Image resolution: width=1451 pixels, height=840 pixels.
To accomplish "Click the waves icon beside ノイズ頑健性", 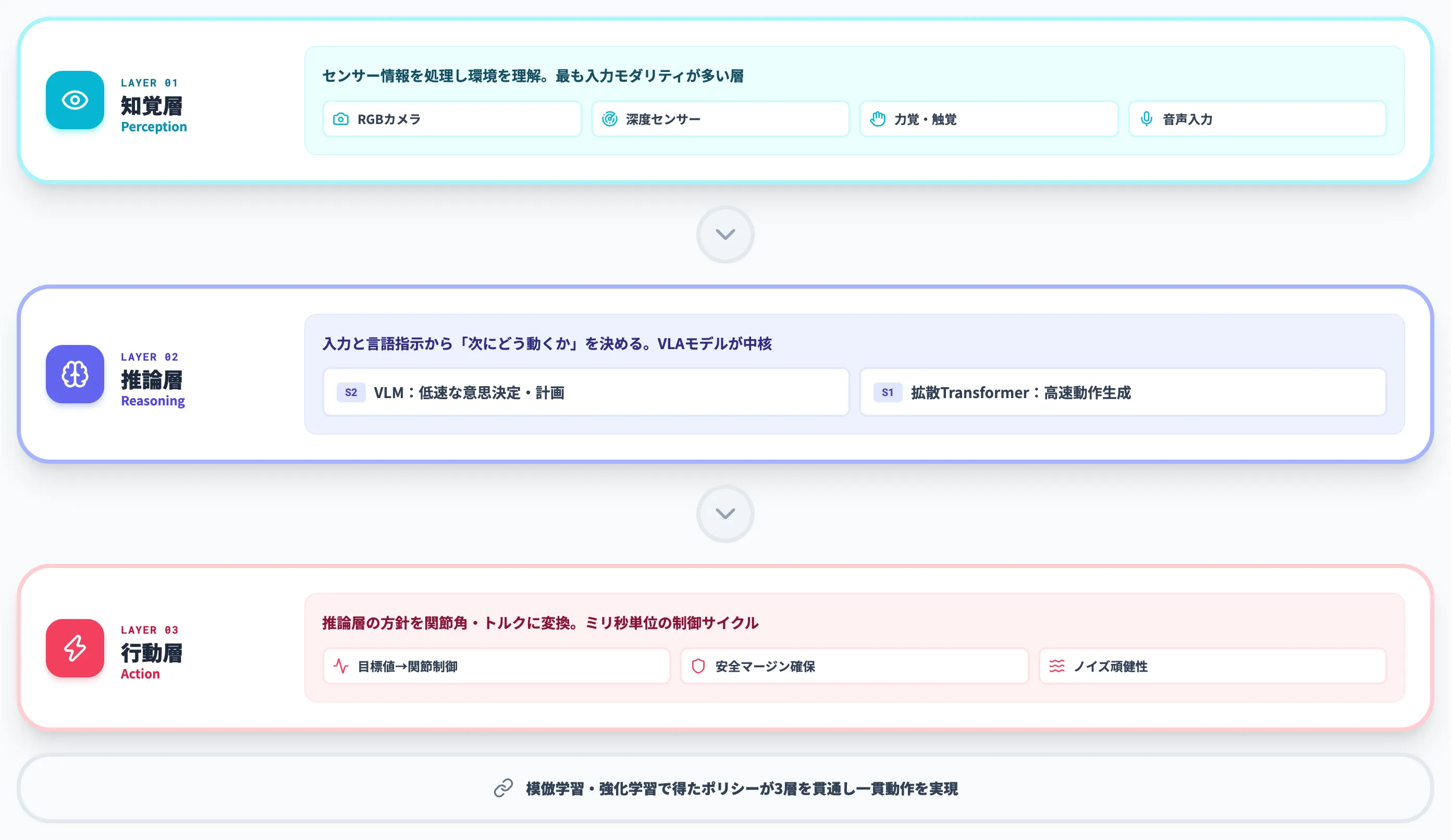I will pyautogui.click(x=1056, y=666).
